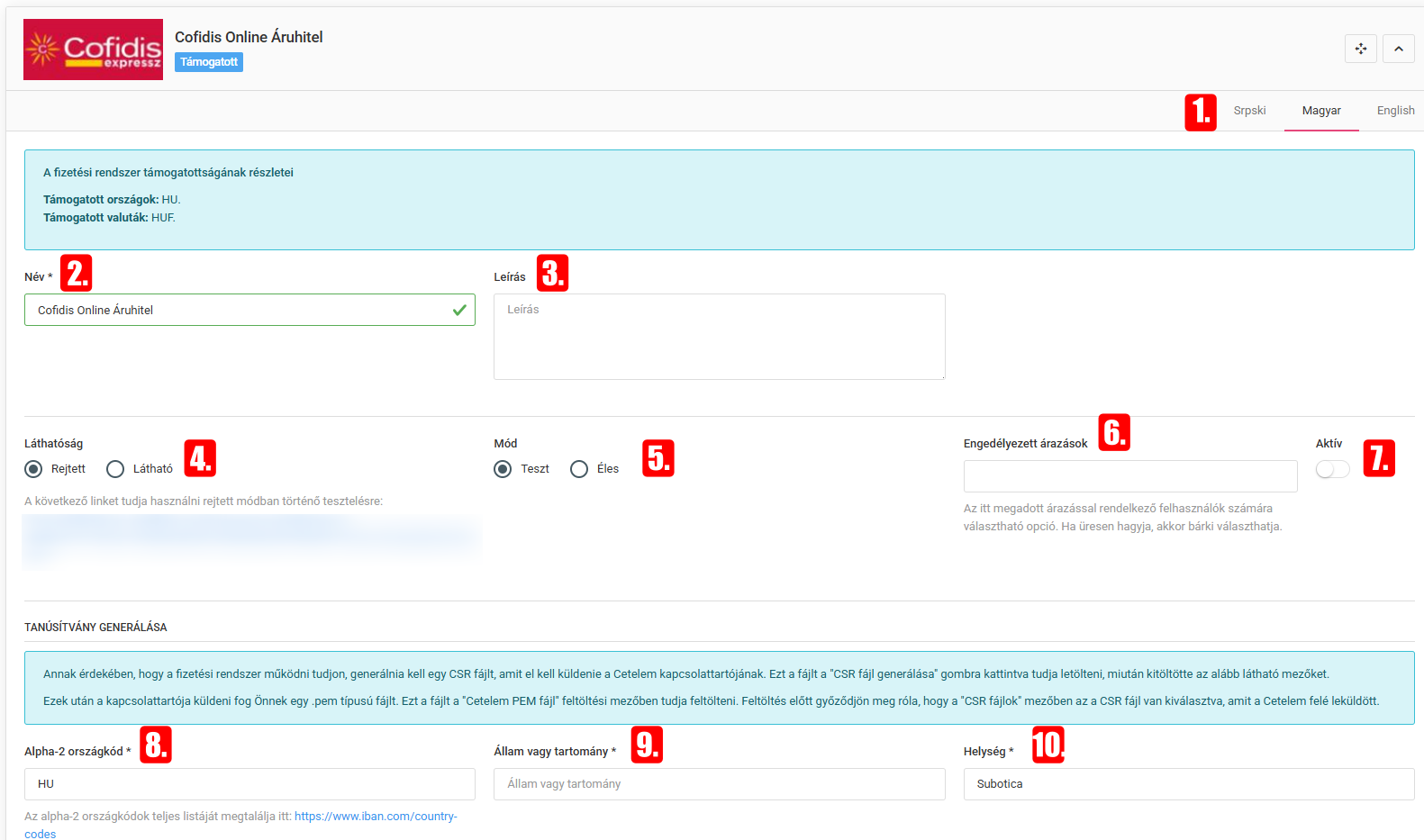Click the green checkmark in Név field

coord(459,310)
